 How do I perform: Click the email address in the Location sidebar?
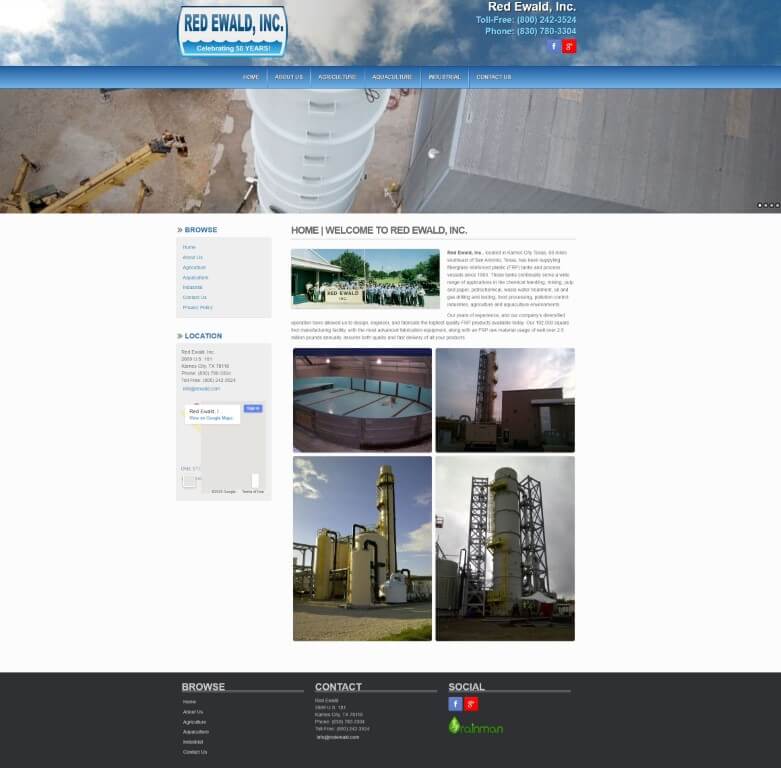click(x=201, y=388)
